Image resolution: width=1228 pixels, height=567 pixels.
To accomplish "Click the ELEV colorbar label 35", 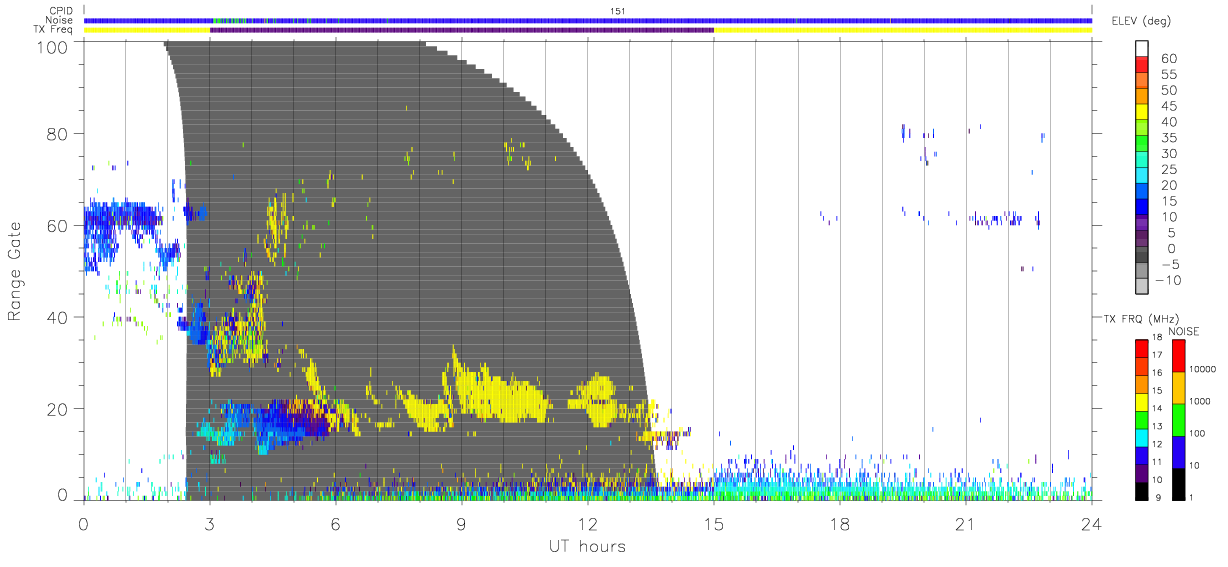I will (x=1168, y=138).
